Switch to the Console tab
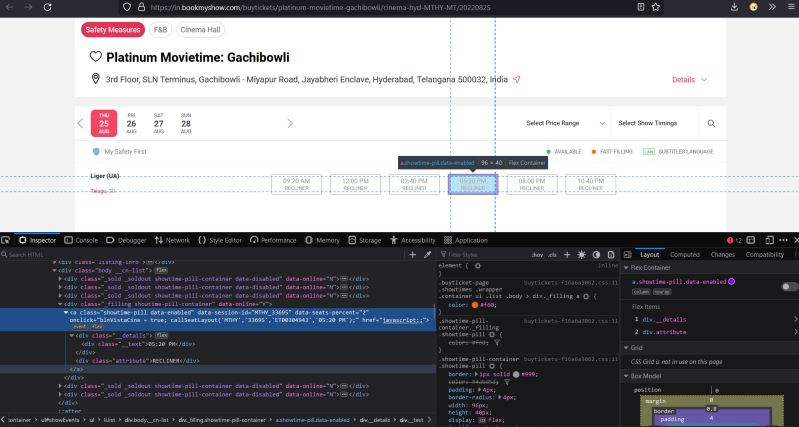 pos(81,240)
